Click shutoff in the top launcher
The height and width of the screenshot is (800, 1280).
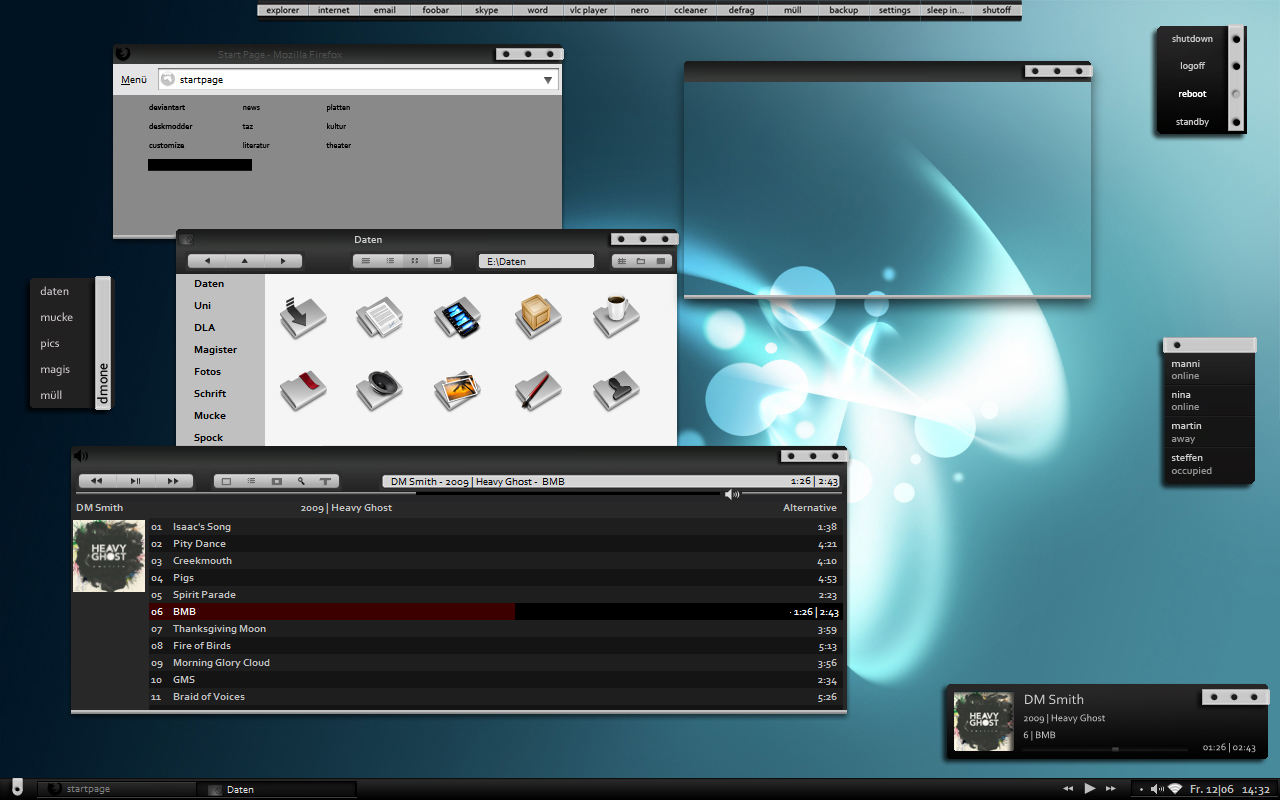(x=996, y=10)
